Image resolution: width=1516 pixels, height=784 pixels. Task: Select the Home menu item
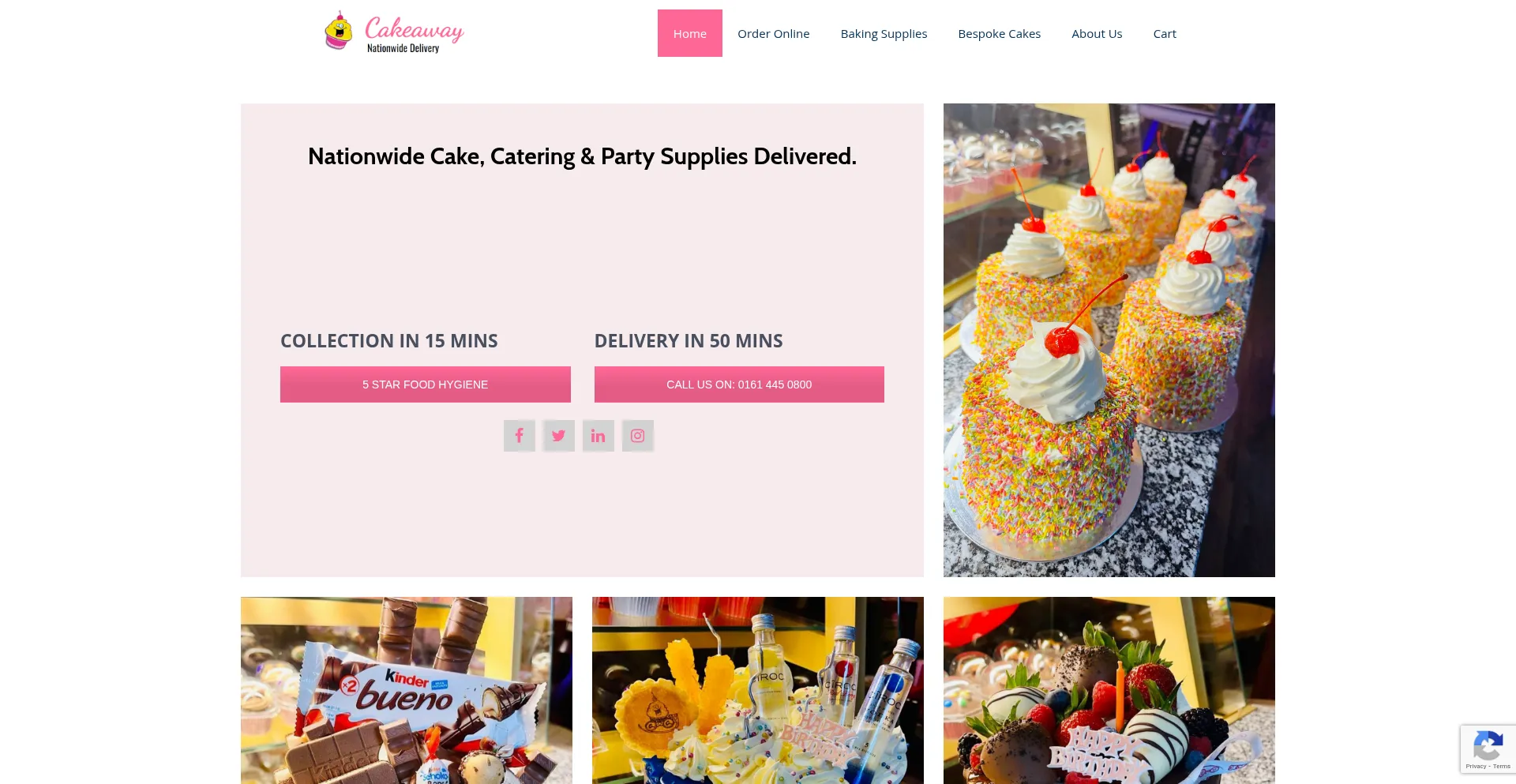click(690, 33)
